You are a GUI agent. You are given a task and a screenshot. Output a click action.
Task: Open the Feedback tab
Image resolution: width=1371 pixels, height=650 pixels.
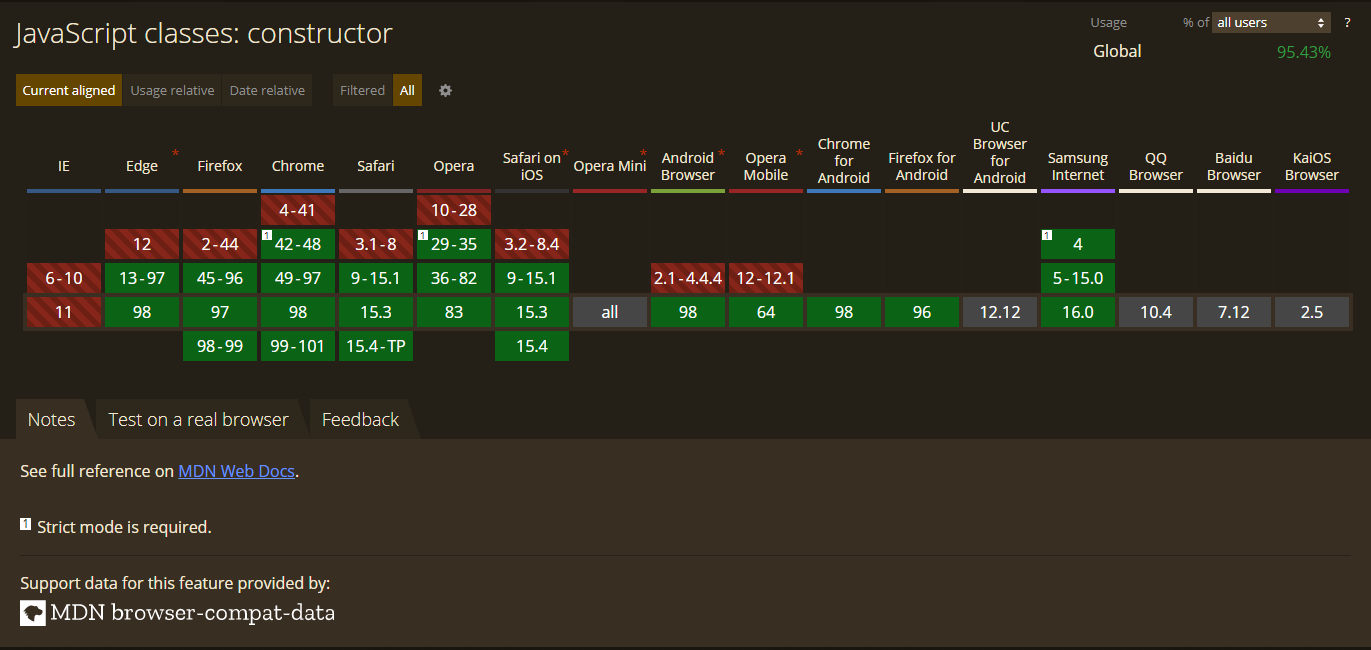coord(360,419)
